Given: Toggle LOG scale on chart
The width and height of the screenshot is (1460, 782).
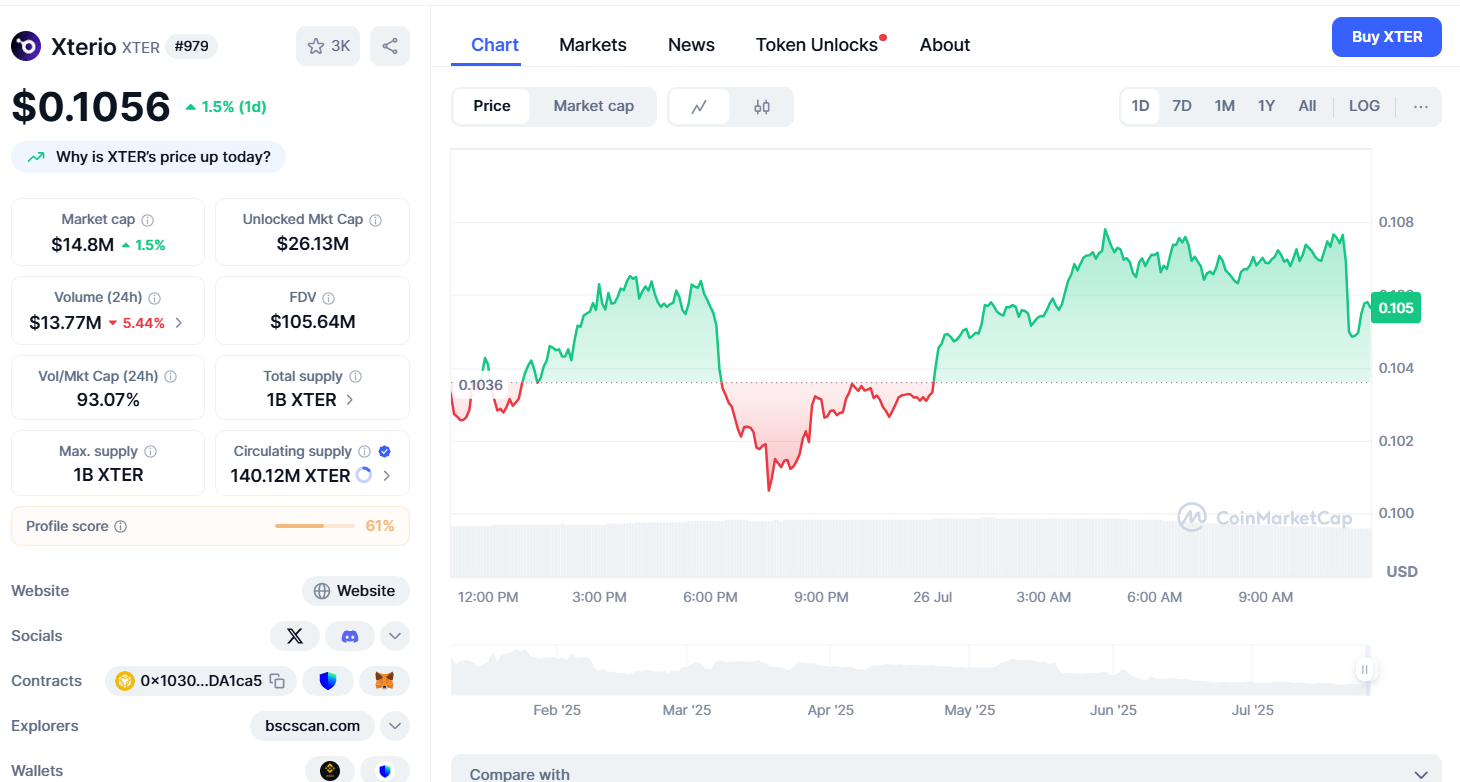Looking at the screenshot, I should 1364,106.
